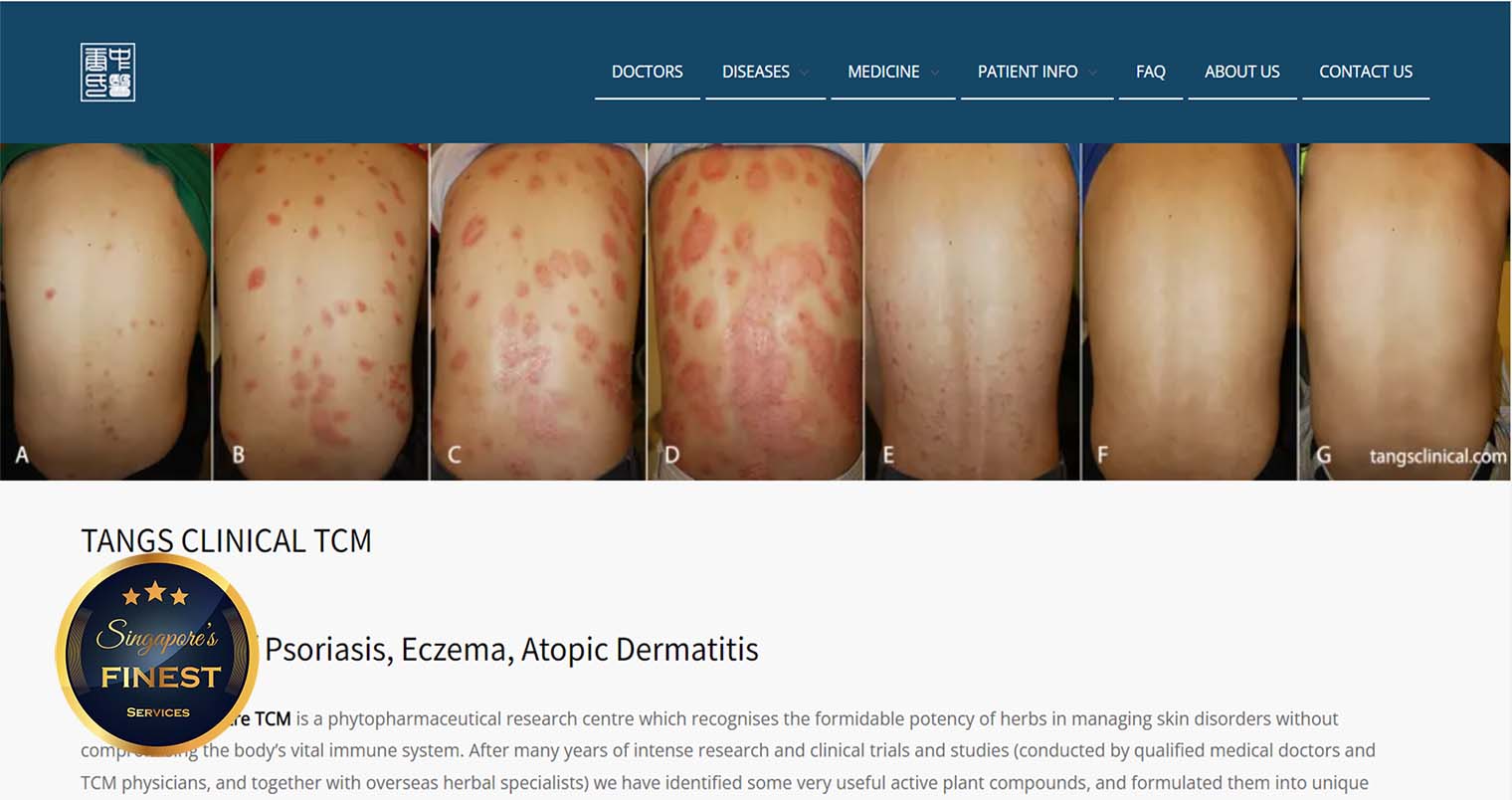Select the Medicine menu label
This screenshot has width=1512, height=800.
point(883,72)
